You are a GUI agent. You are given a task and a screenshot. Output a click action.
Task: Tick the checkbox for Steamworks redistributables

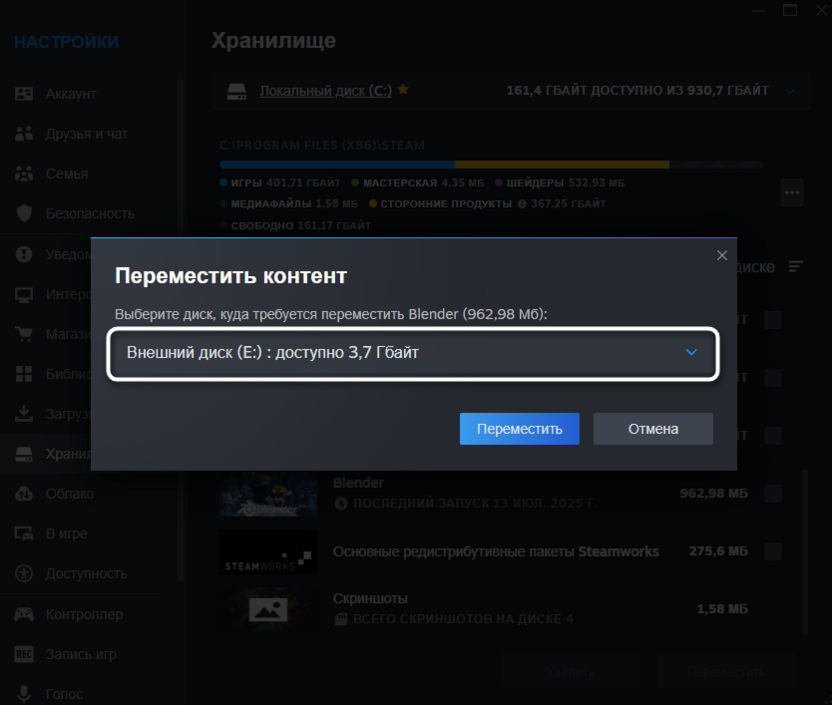[773, 551]
